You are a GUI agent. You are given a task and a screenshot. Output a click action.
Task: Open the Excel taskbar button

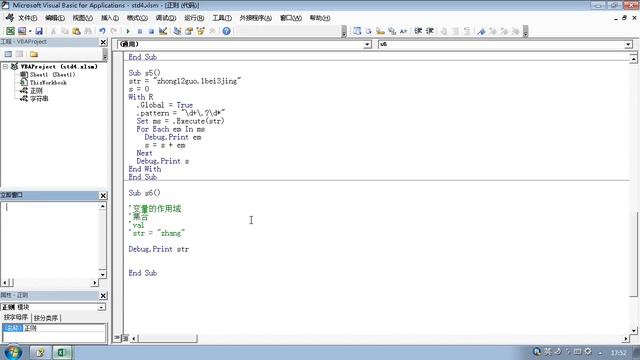click(x=62, y=352)
